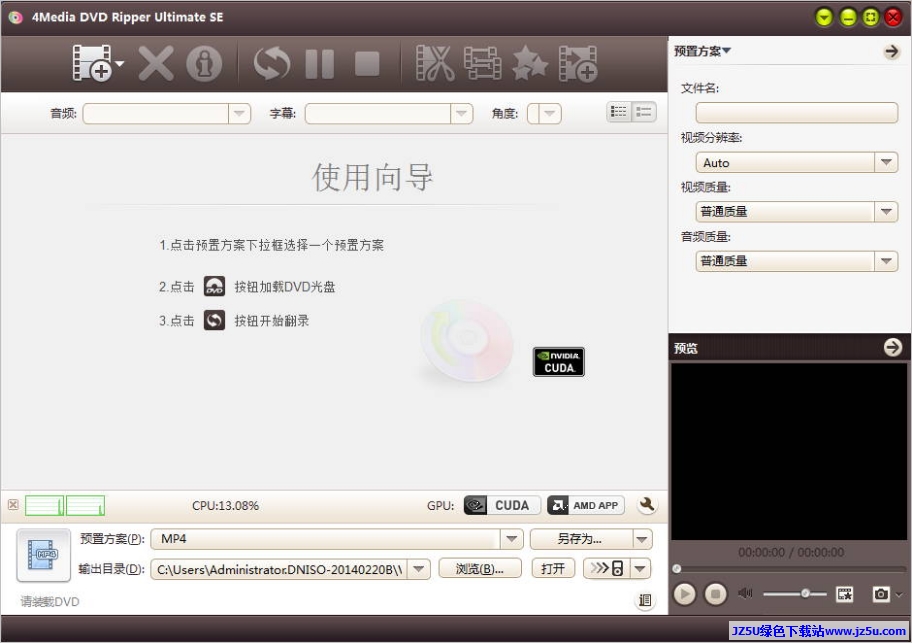
Task: Open the MP4 preset profile dropdown
Action: pos(511,539)
